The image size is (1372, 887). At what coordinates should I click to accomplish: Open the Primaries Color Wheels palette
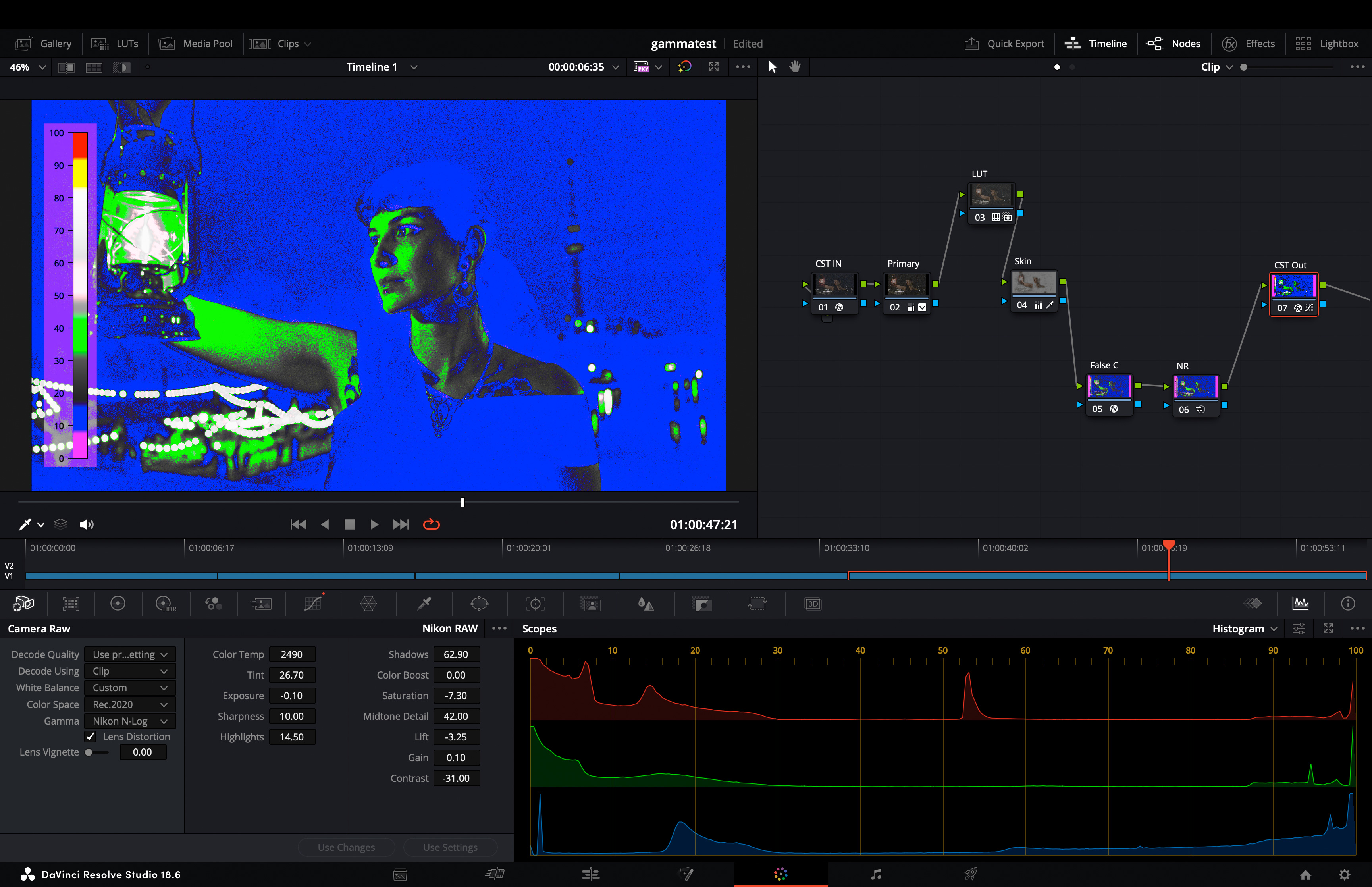coord(118,604)
